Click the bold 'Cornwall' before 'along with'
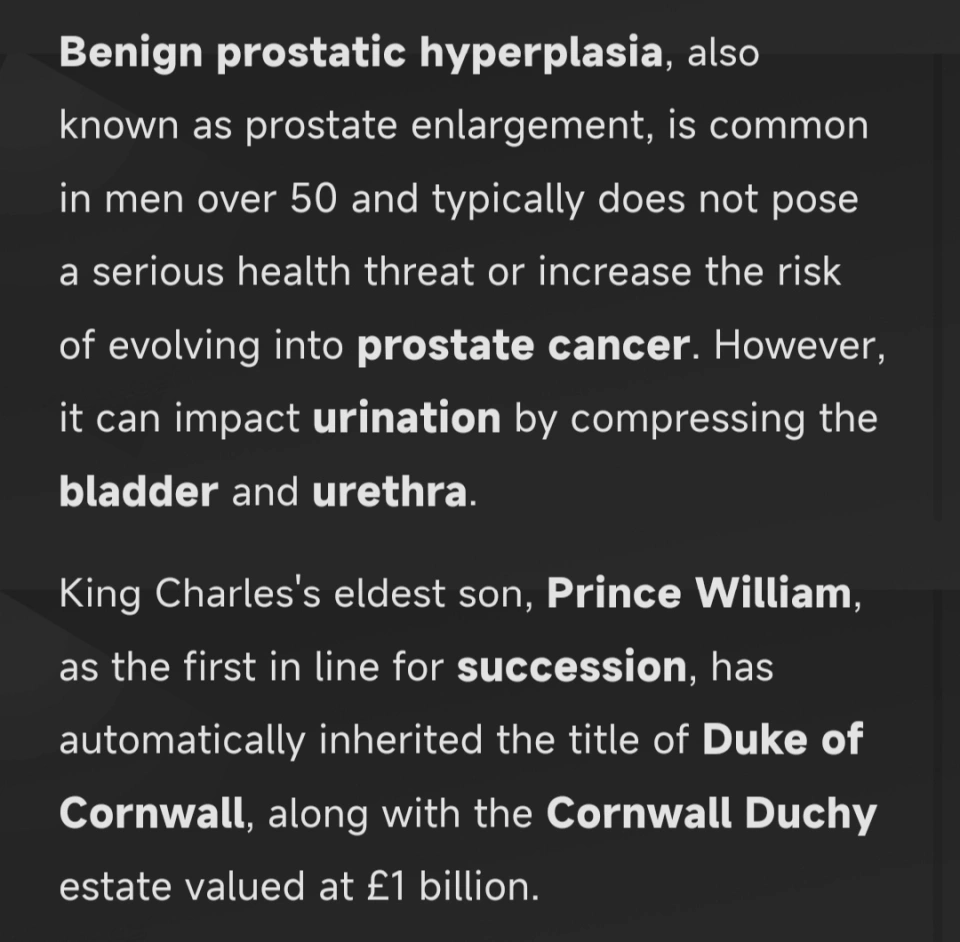Screen dimensions: 960x942 pos(152,813)
